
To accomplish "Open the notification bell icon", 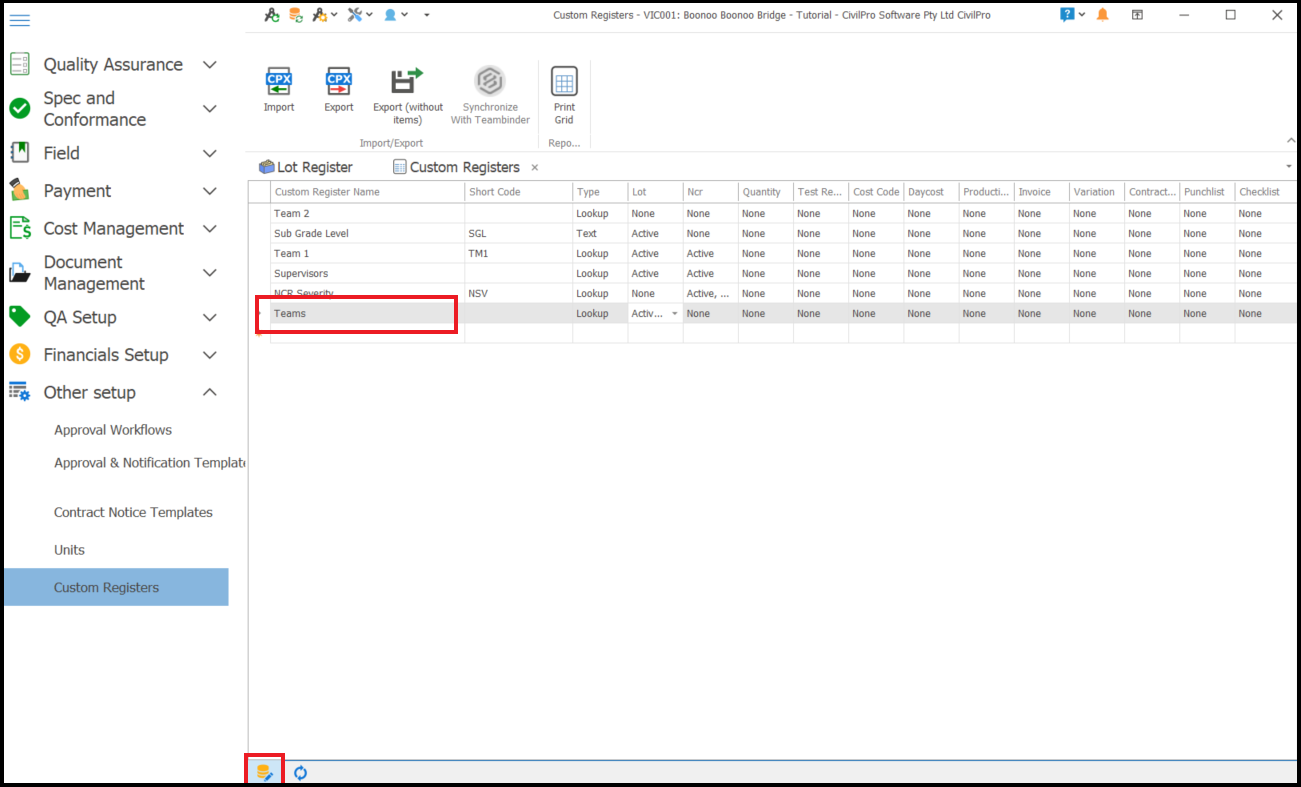I will tap(1103, 15).
